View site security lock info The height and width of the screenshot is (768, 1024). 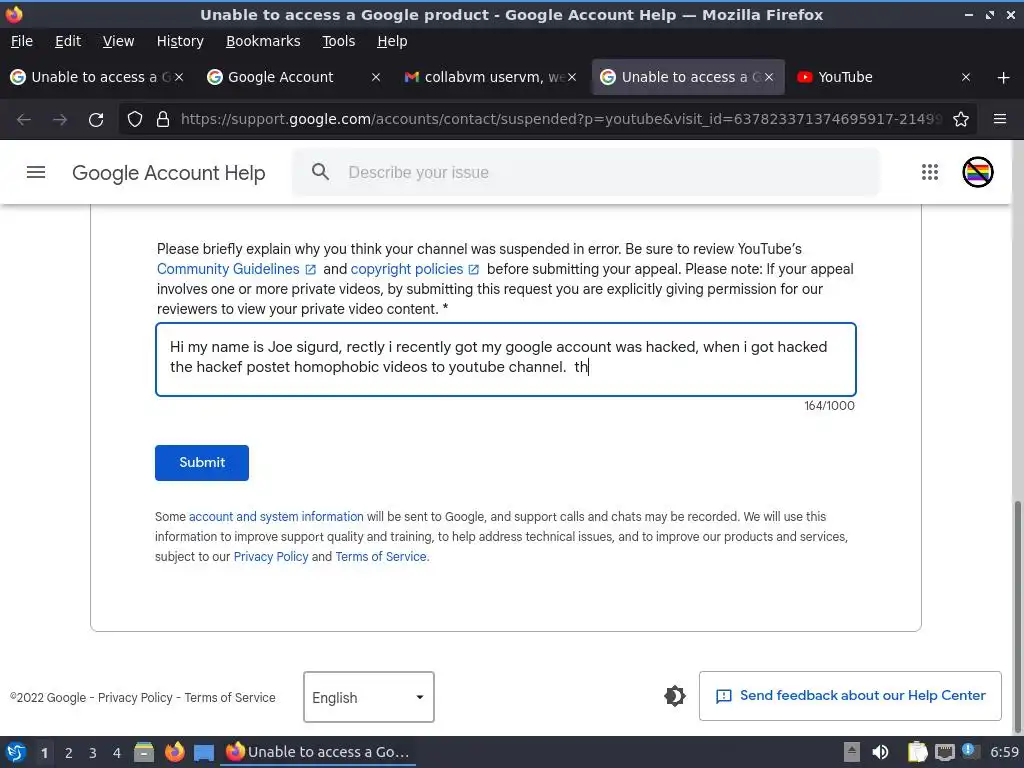(x=163, y=120)
